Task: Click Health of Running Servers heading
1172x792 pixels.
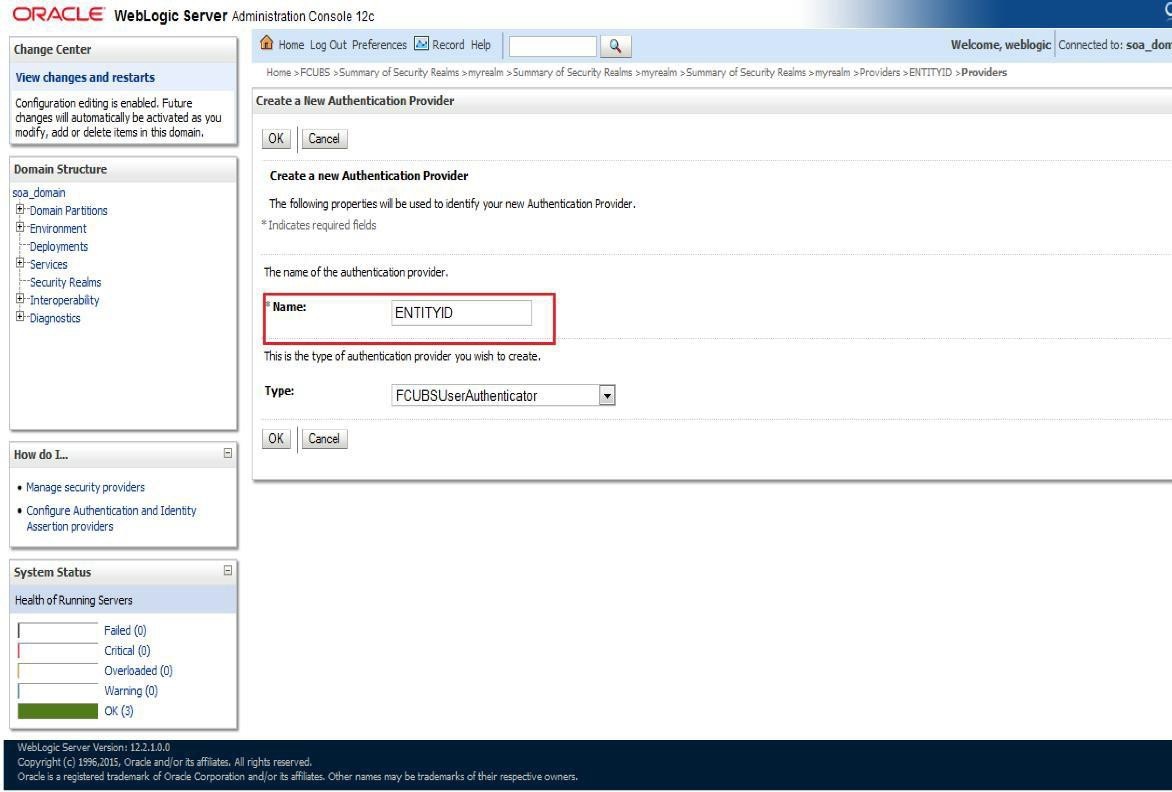Action: click(x=73, y=600)
